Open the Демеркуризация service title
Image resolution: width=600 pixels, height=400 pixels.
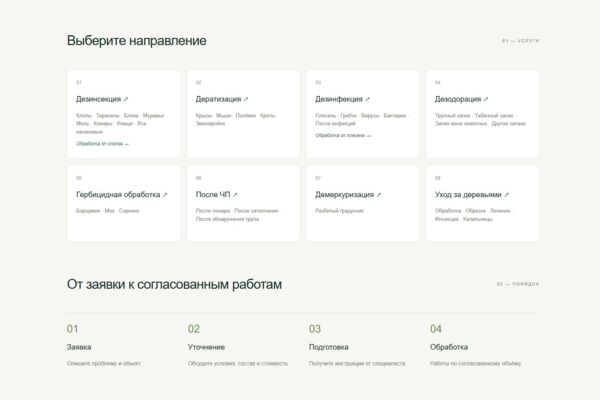(x=344, y=194)
